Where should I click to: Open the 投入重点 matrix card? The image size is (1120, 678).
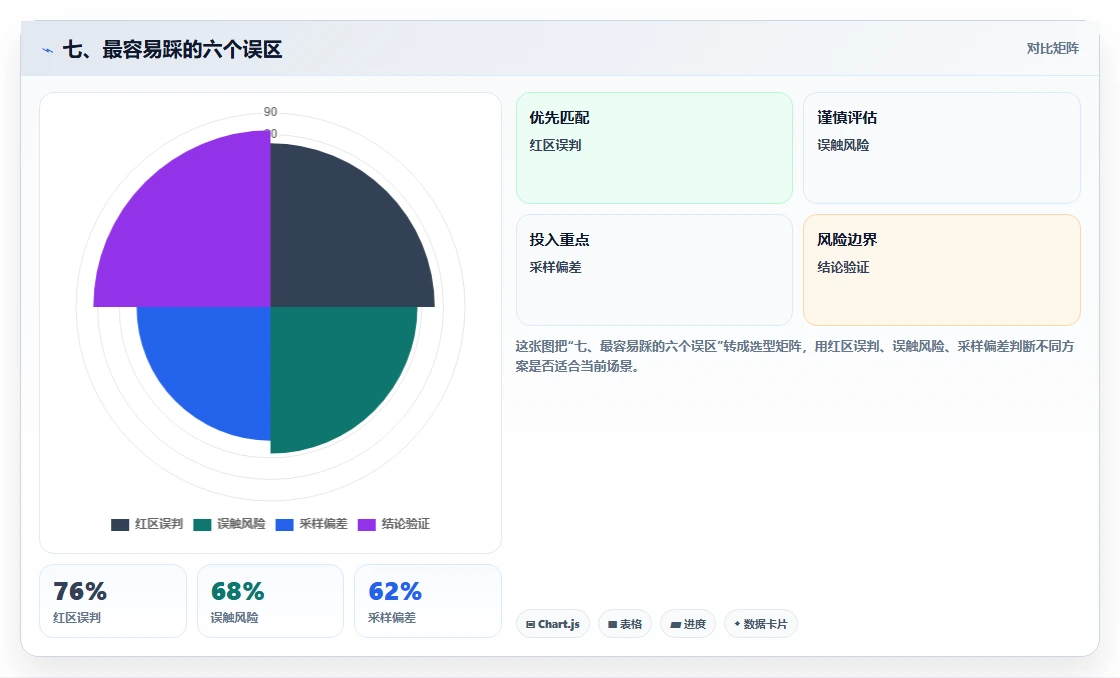click(654, 270)
